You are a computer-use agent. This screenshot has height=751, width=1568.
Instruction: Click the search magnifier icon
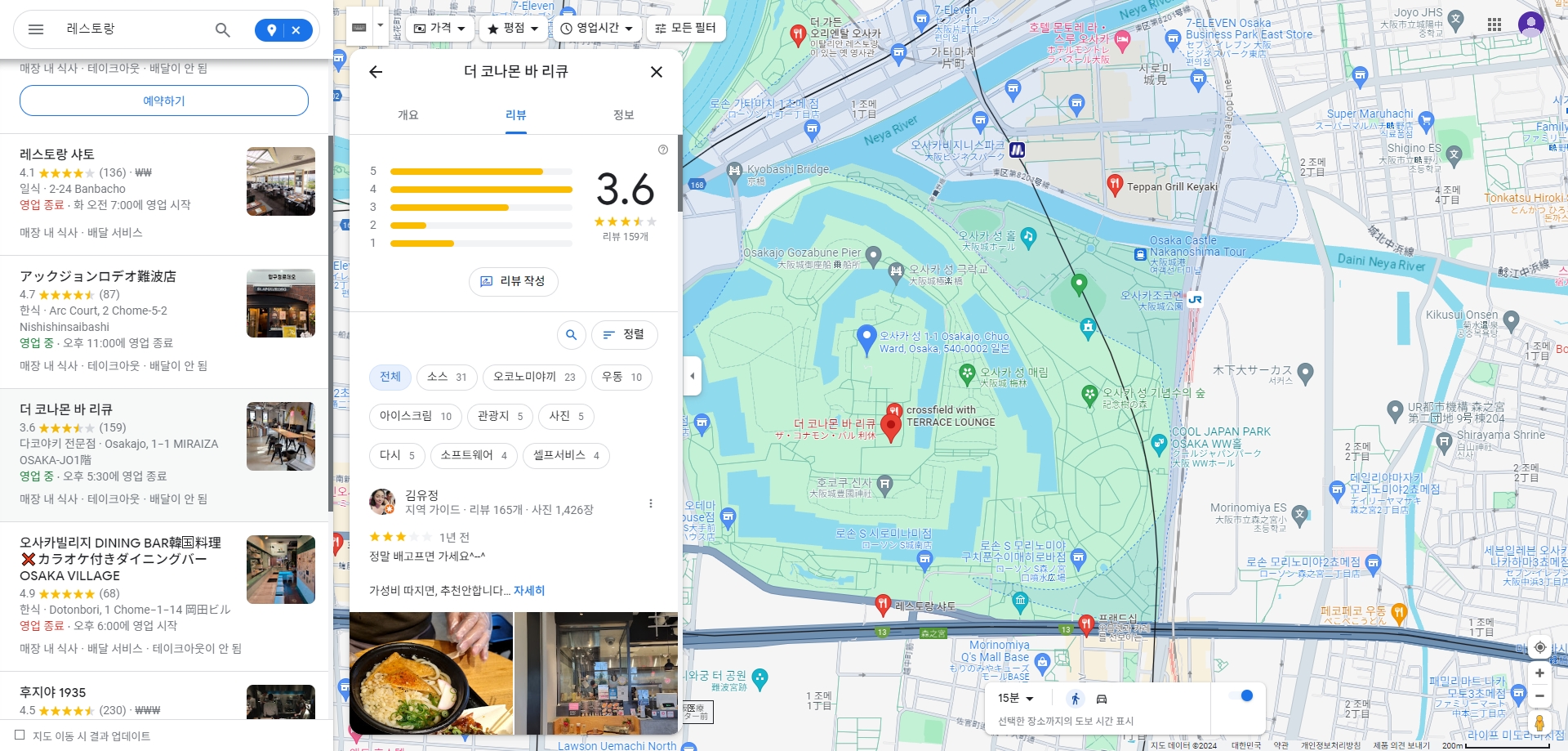(222, 29)
